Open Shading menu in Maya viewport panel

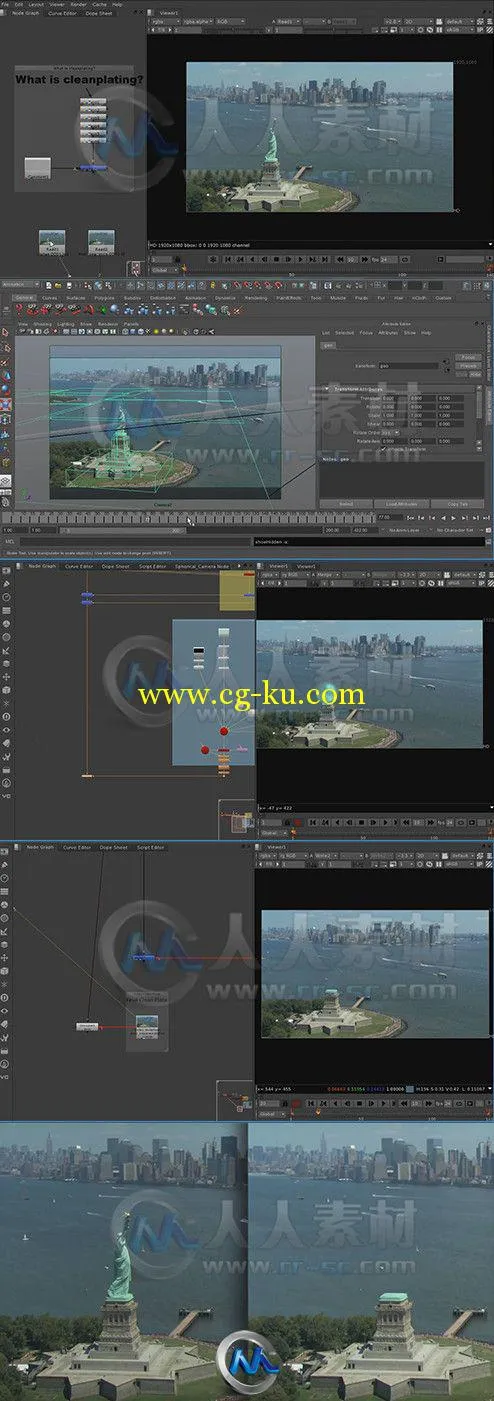point(42,325)
